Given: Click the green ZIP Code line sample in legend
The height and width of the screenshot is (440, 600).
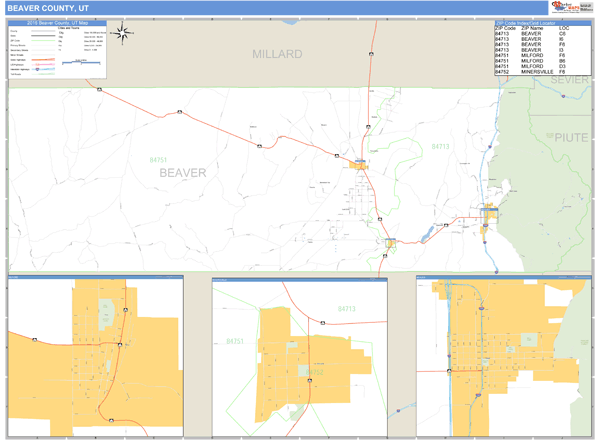Looking at the screenshot, I should tap(43, 41).
